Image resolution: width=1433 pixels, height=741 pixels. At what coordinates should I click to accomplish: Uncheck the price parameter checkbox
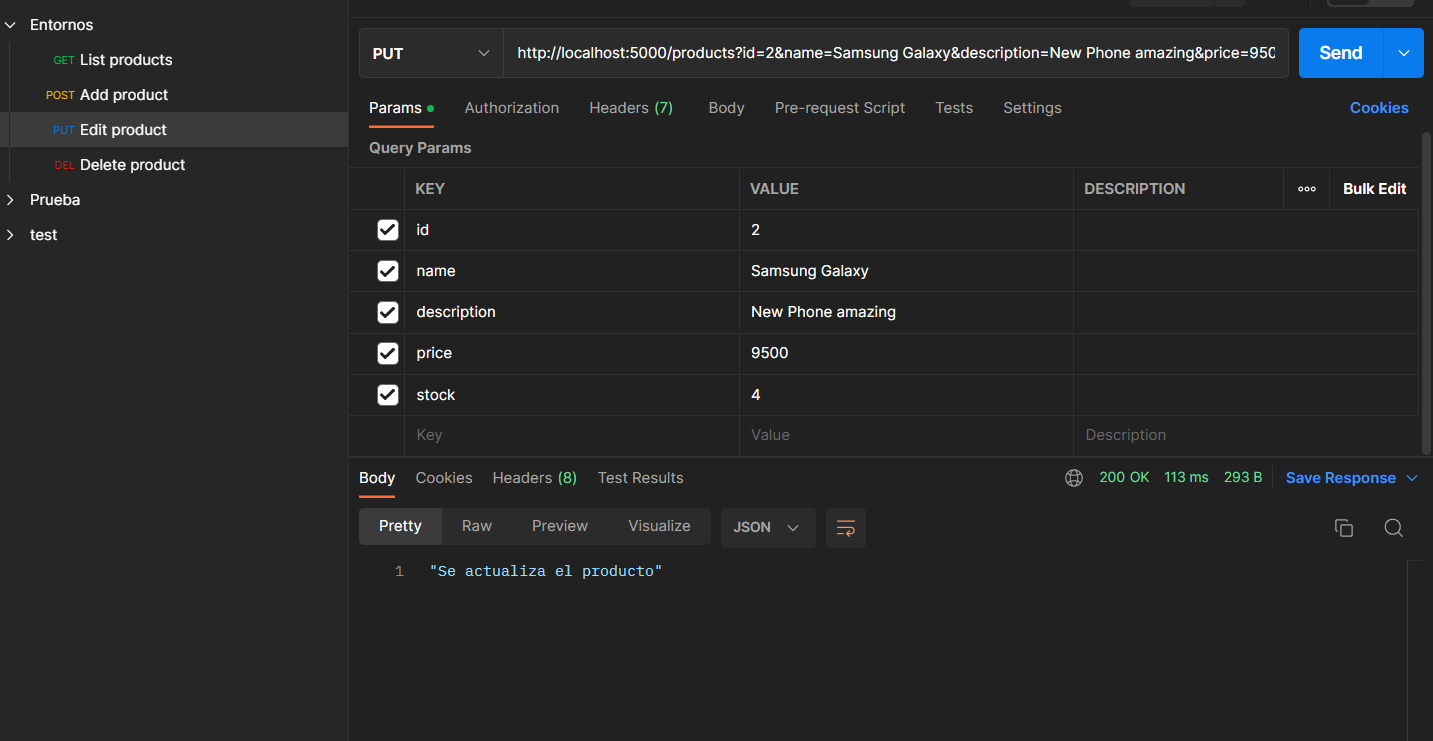(x=388, y=353)
